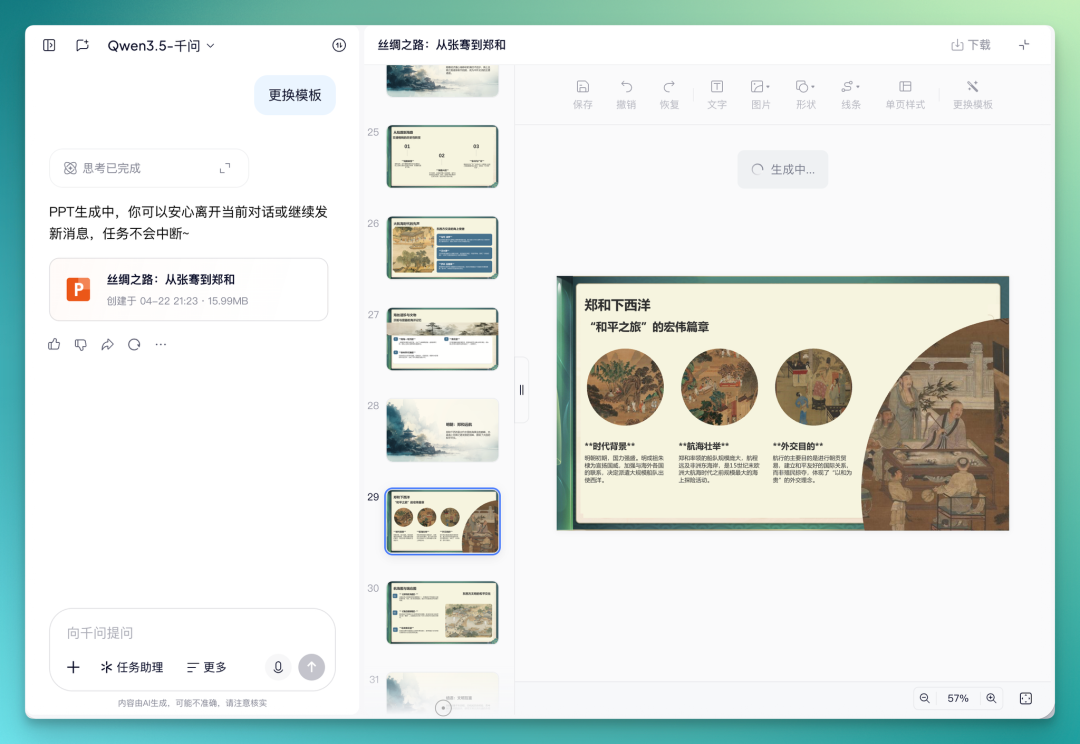Click the 保存 save tool
Viewport: 1080px width, 744px height.
(583, 94)
